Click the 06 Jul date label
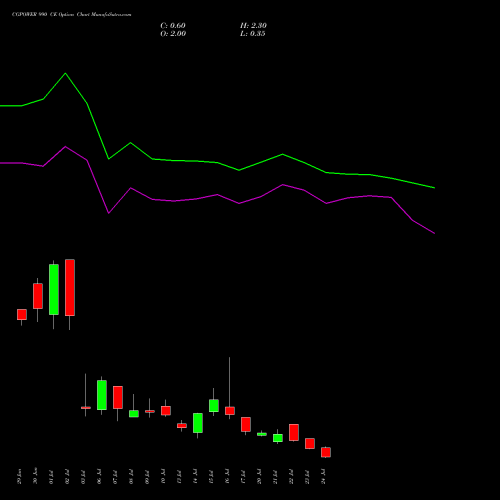 point(99,476)
